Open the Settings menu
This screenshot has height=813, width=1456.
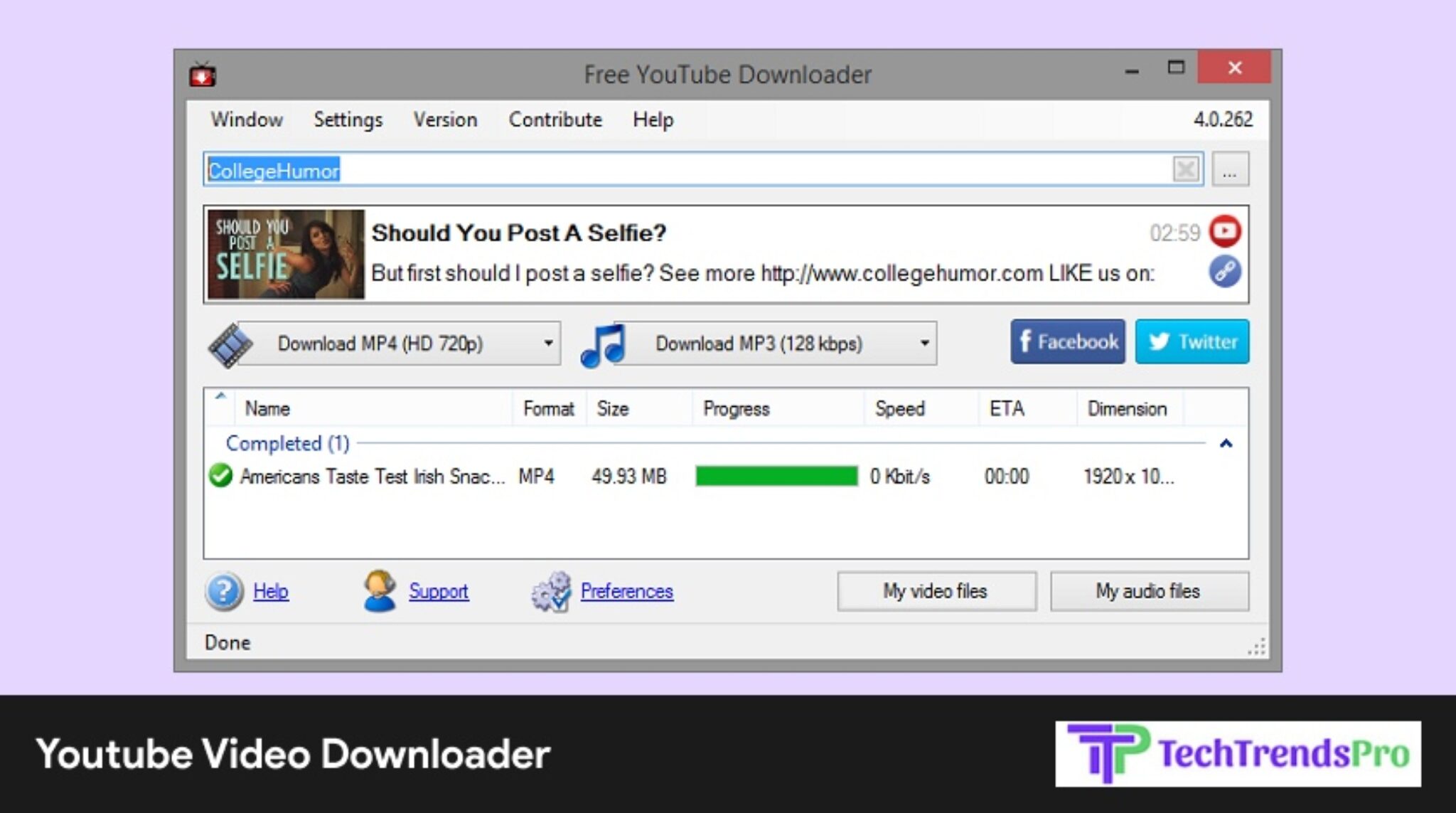(348, 119)
